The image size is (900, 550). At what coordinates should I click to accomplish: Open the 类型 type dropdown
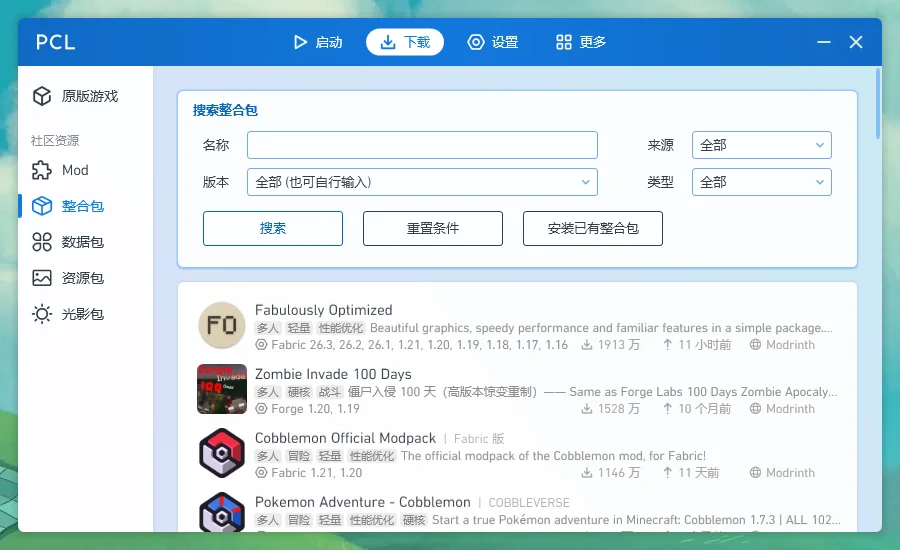point(762,182)
